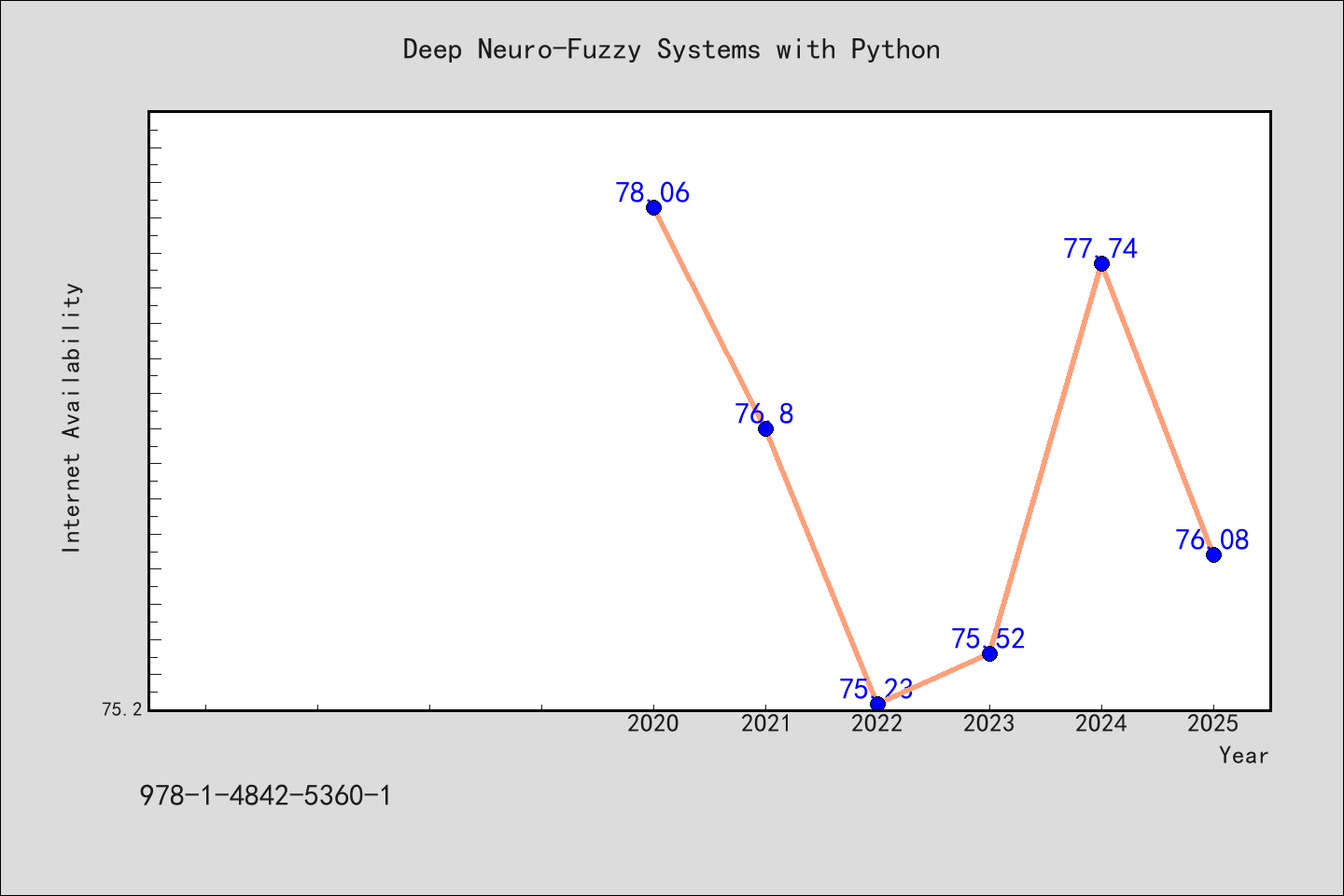
Task: Click the x-axis tick label 2021
Action: (765, 723)
